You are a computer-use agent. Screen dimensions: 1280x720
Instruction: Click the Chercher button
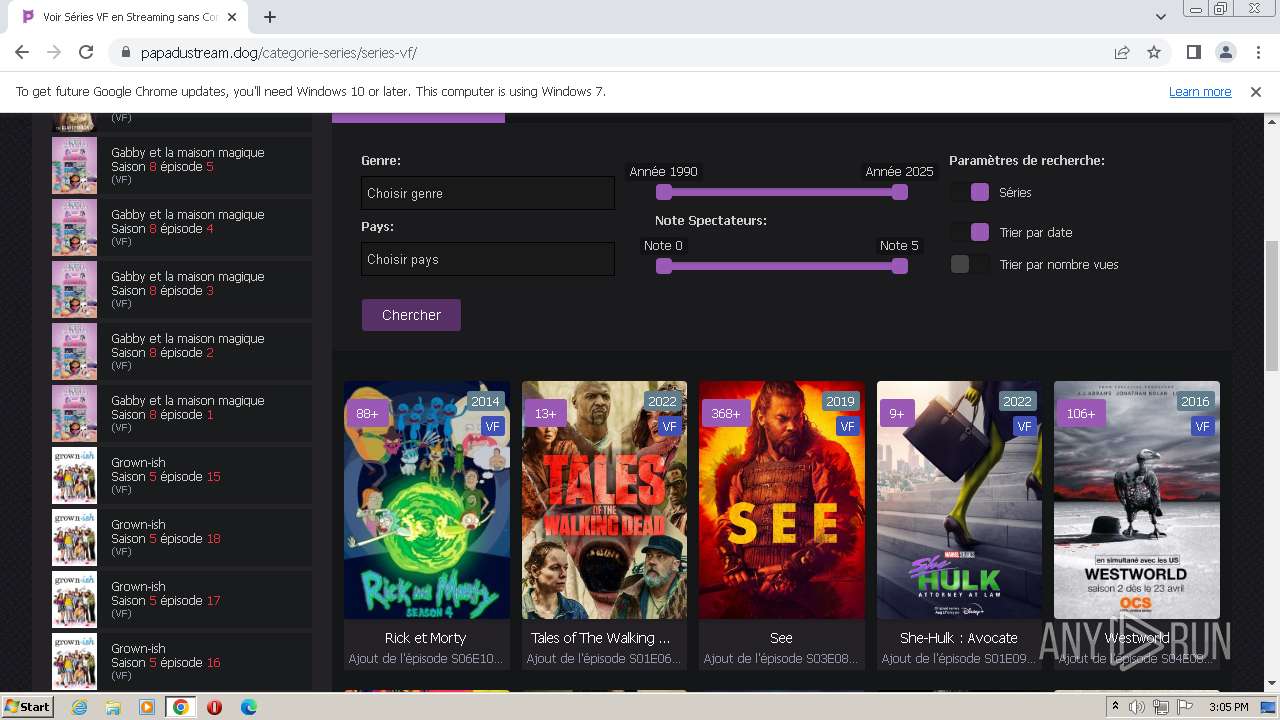click(411, 315)
